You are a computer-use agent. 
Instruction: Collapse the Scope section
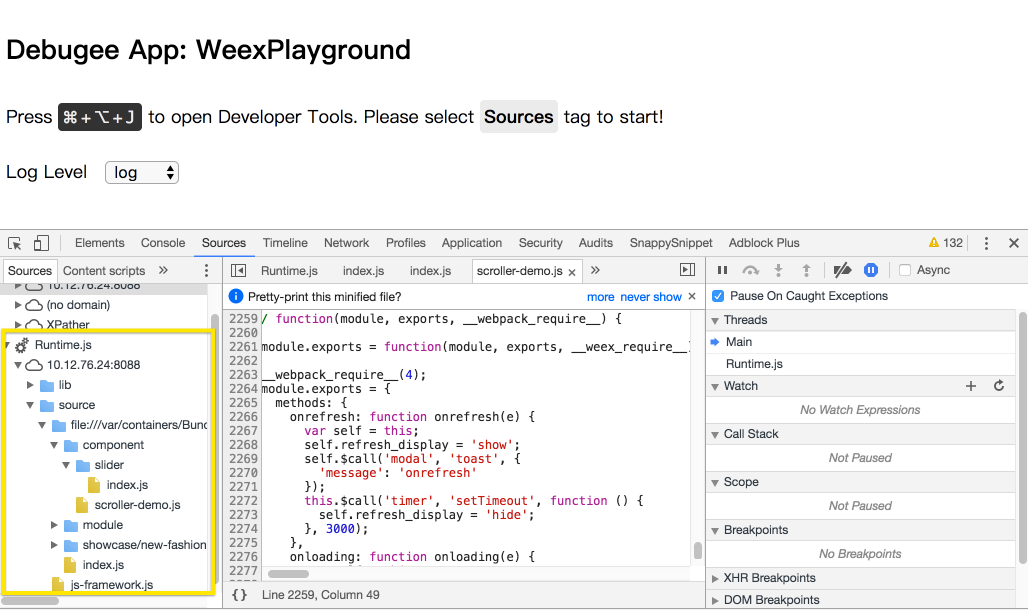tap(715, 483)
